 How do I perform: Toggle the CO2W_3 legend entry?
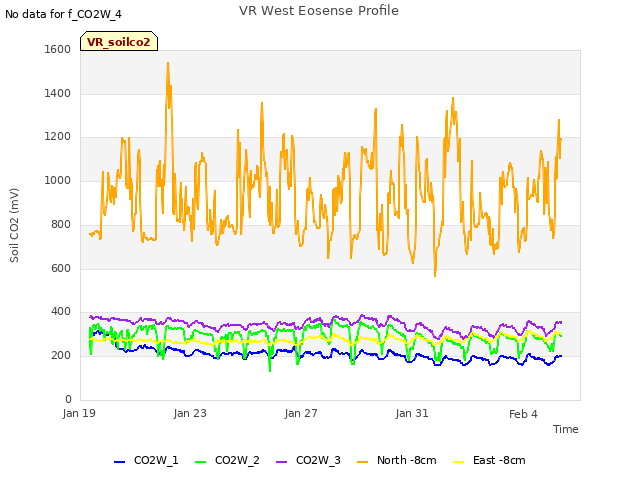coord(308,461)
